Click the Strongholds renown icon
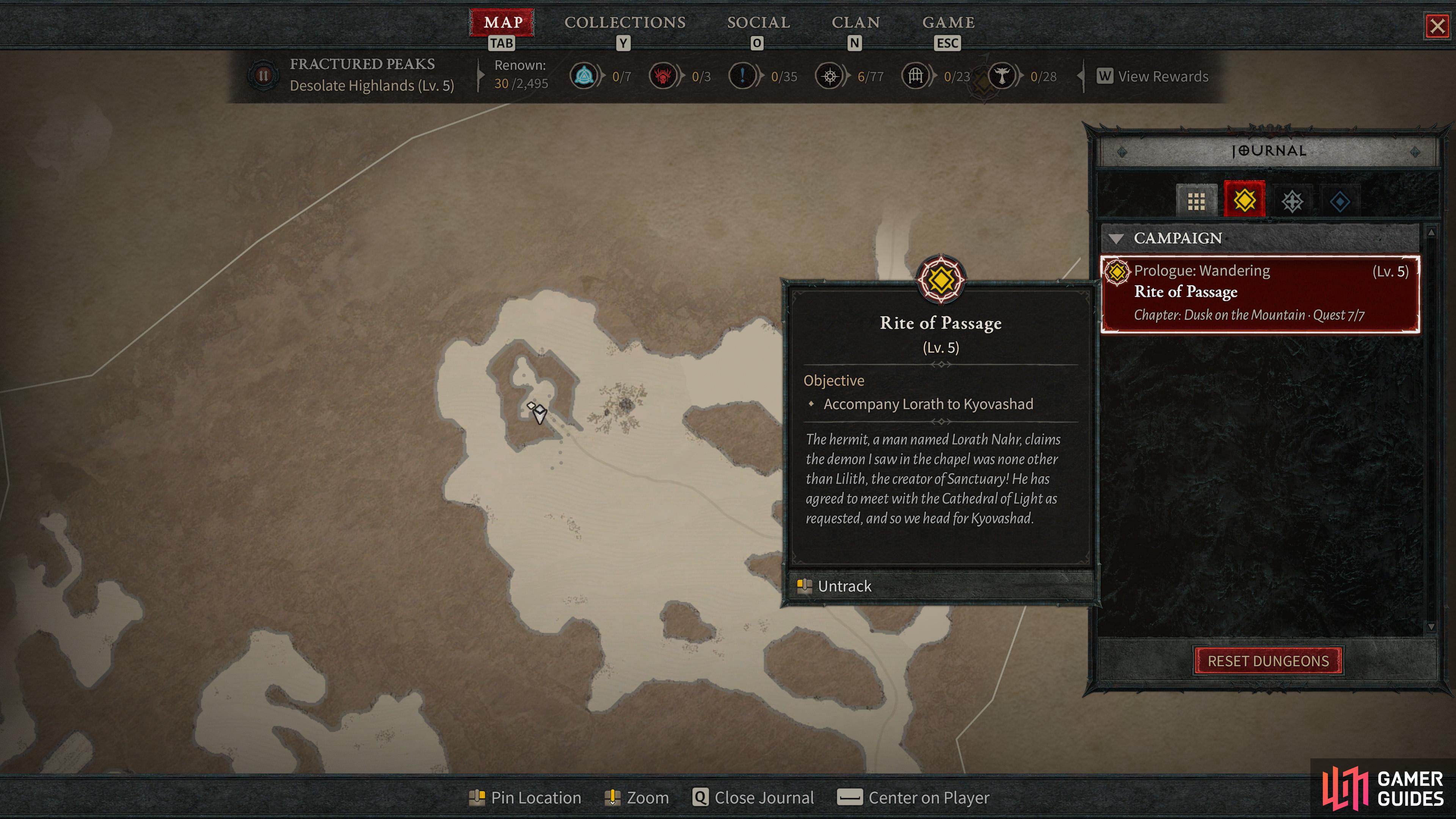 (x=663, y=76)
